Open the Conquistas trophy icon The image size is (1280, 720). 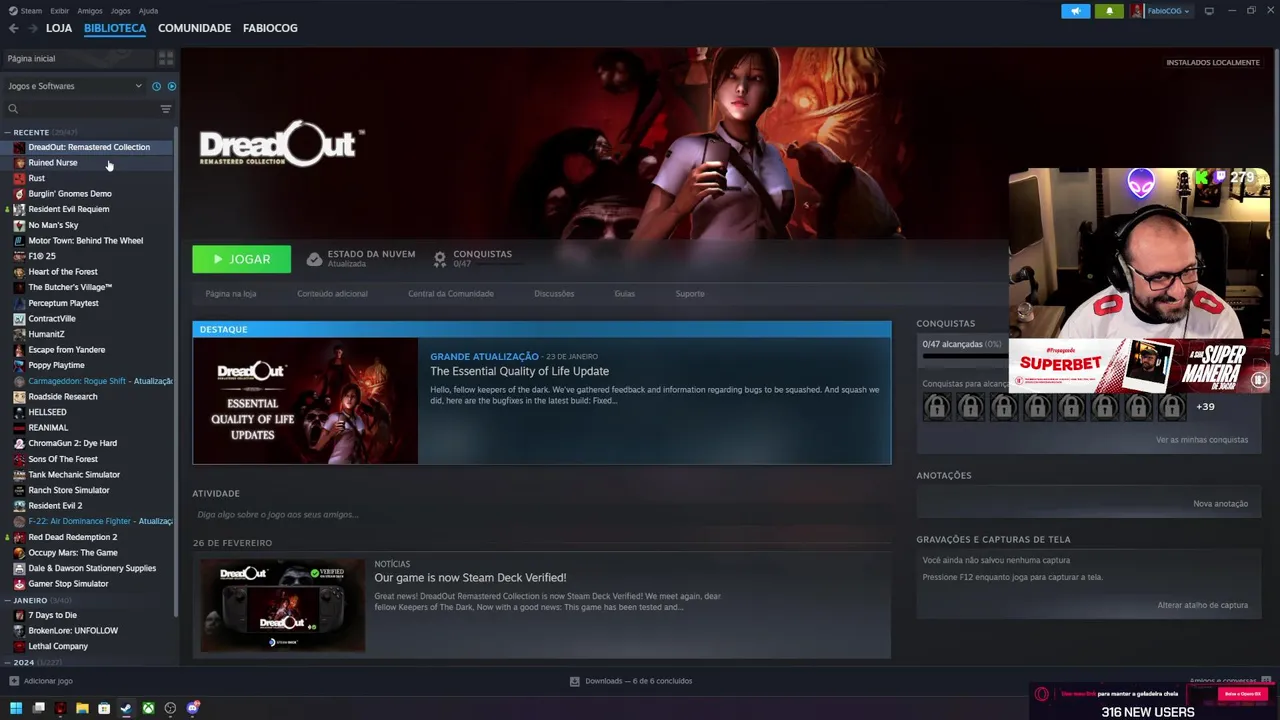439,259
